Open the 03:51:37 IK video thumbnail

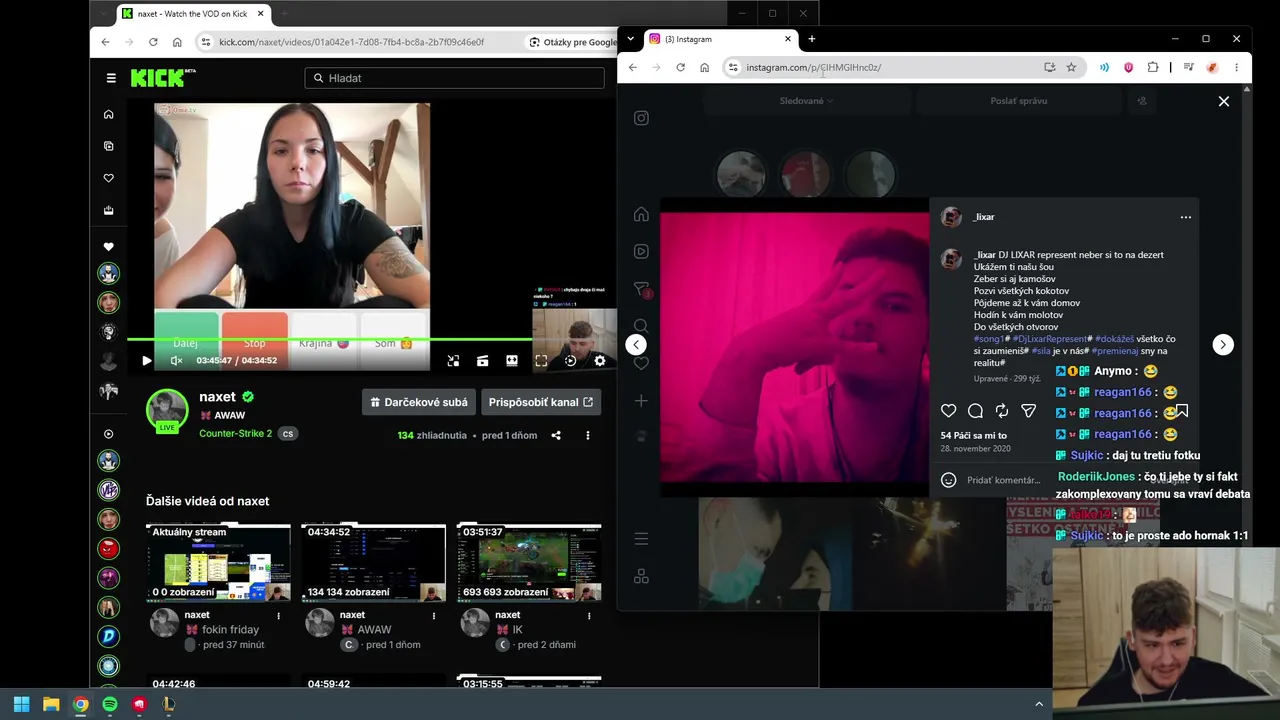(529, 562)
